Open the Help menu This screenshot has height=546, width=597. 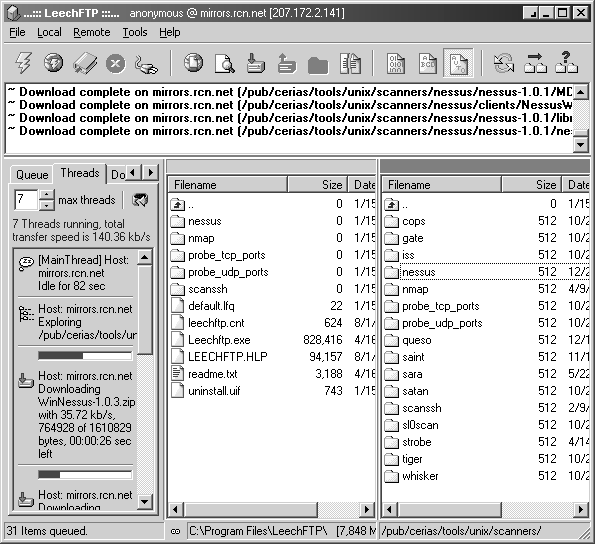coord(169,32)
